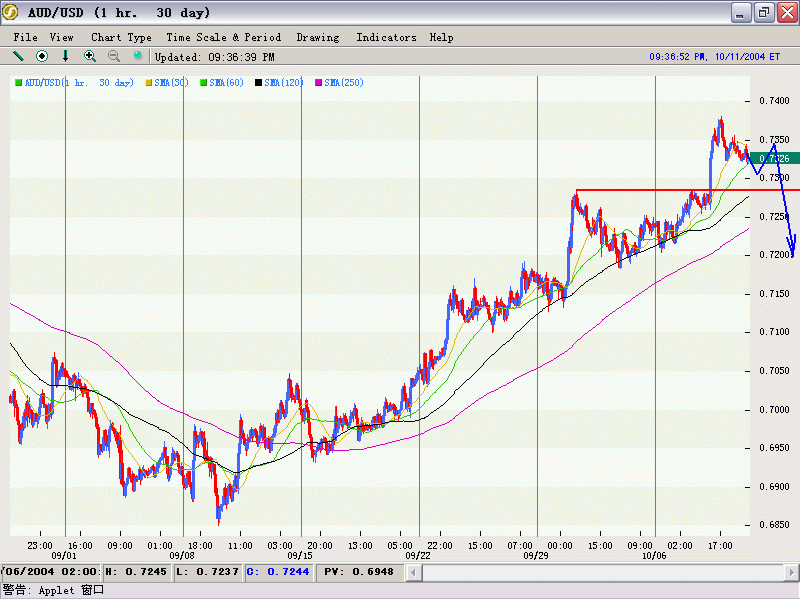800x600 pixels.
Task: Click the circle target marker tool
Action: (42, 57)
